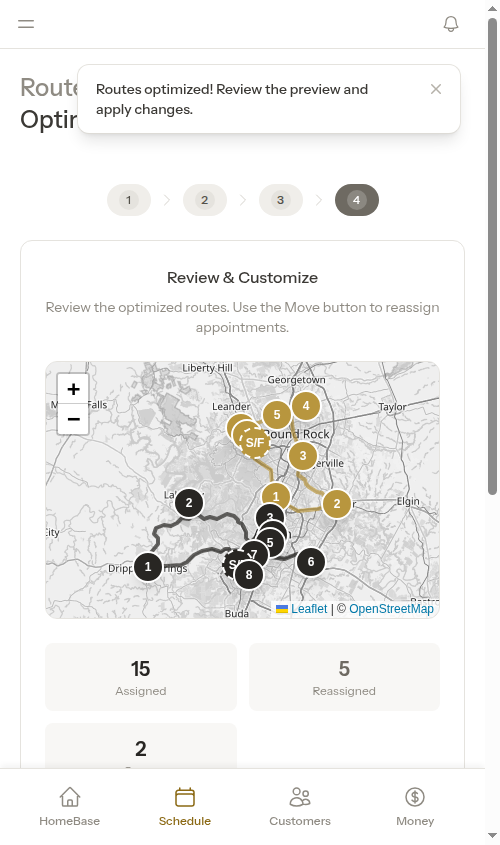This screenshot has width=500, height=845.
Task: Open the Money tab
Action: 415,807
